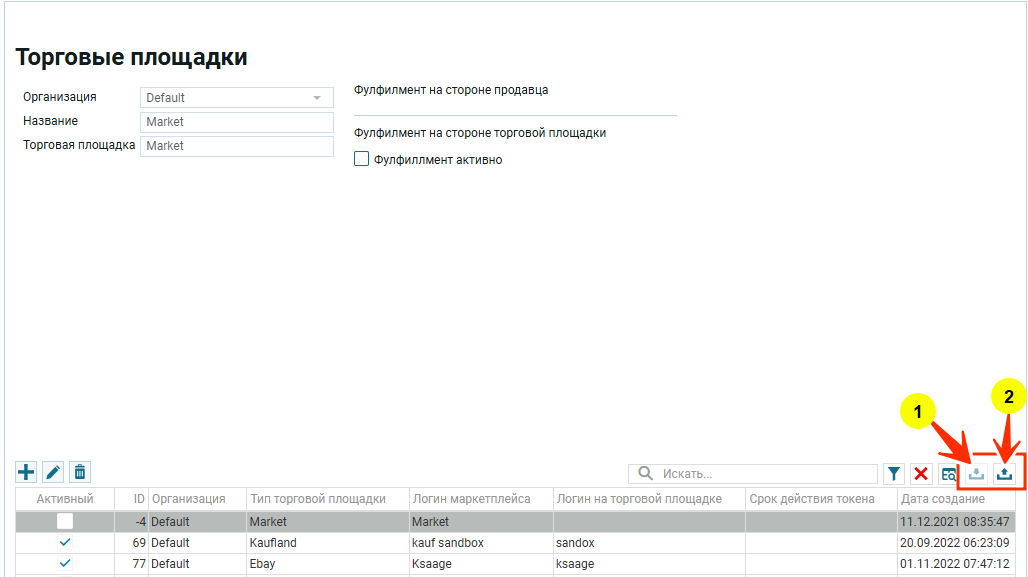This screenshot has height=577, width=1028.
Task: Sort by the ID column header
Action: pyautogui.click(x=139, y=498)
